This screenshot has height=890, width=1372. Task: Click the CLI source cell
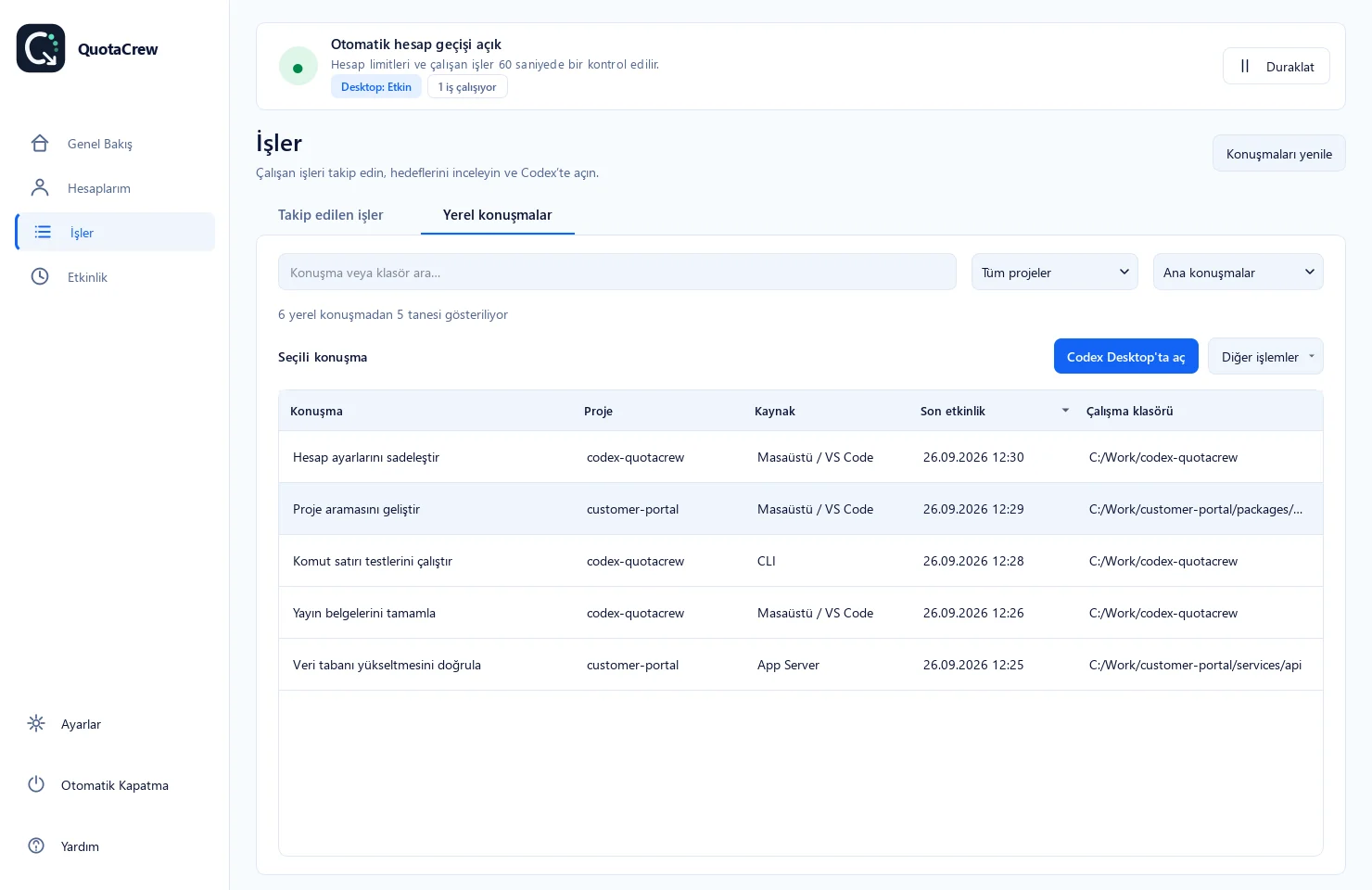(x=766, y=561)
